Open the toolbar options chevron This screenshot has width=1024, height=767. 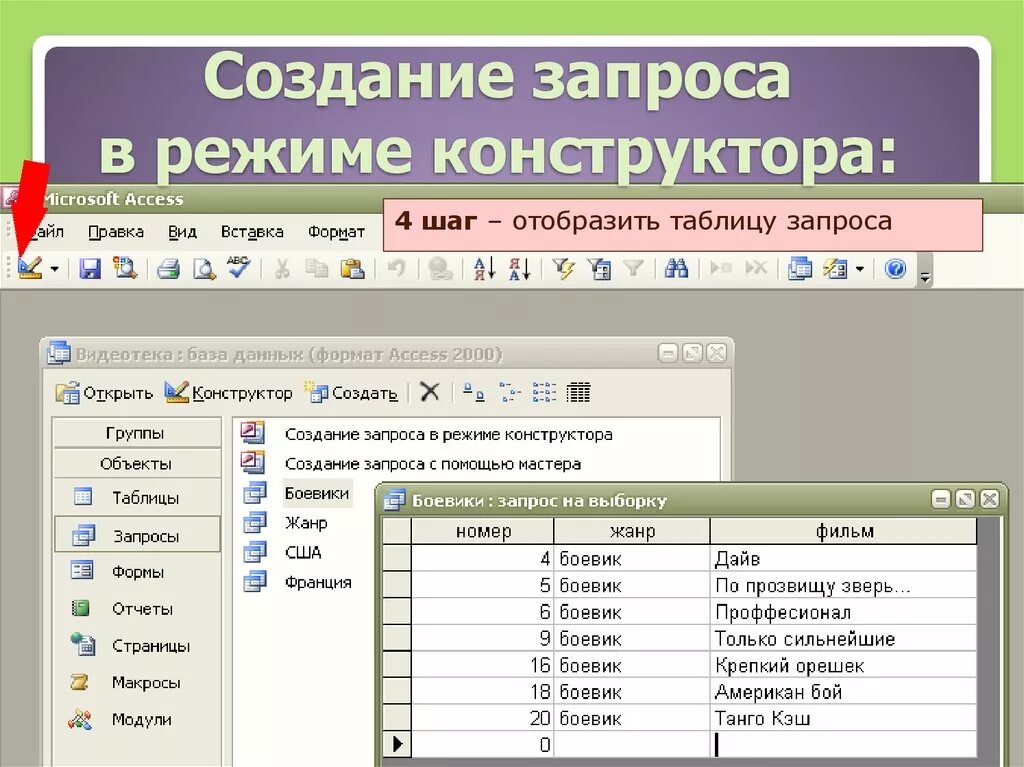[x=925, y=270]
